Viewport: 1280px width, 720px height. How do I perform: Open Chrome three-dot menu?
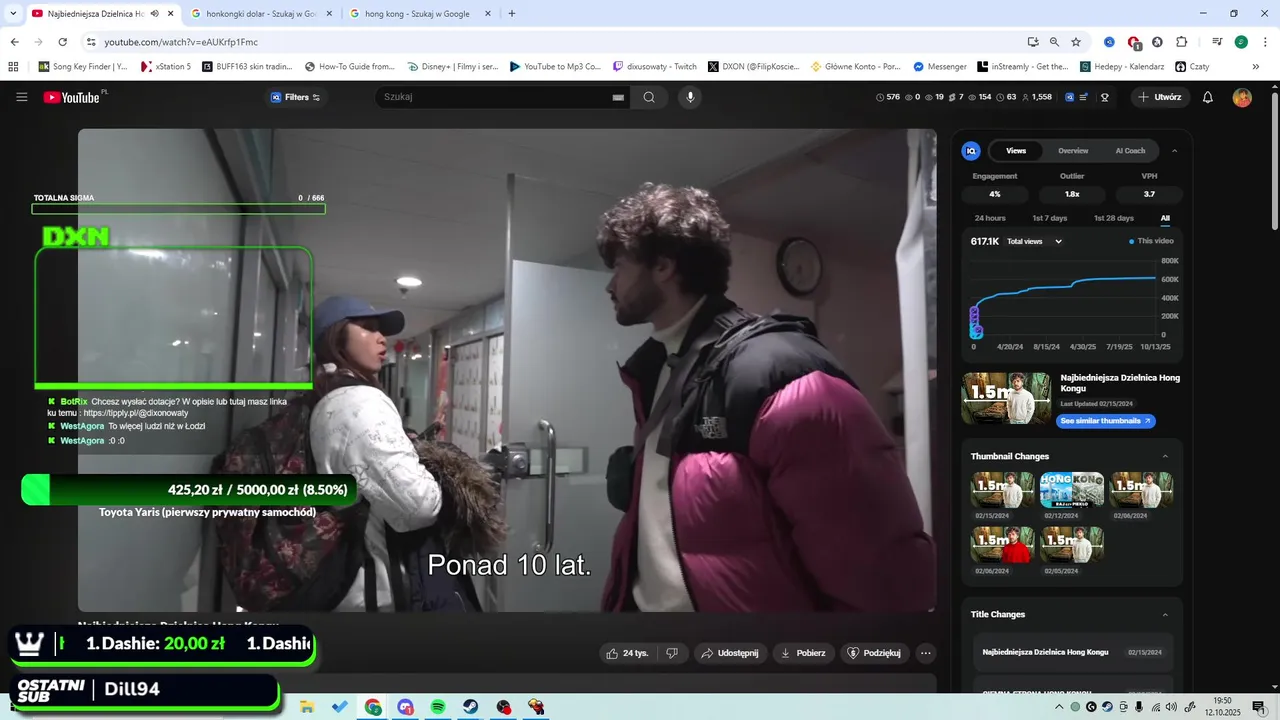[1265, 42]
